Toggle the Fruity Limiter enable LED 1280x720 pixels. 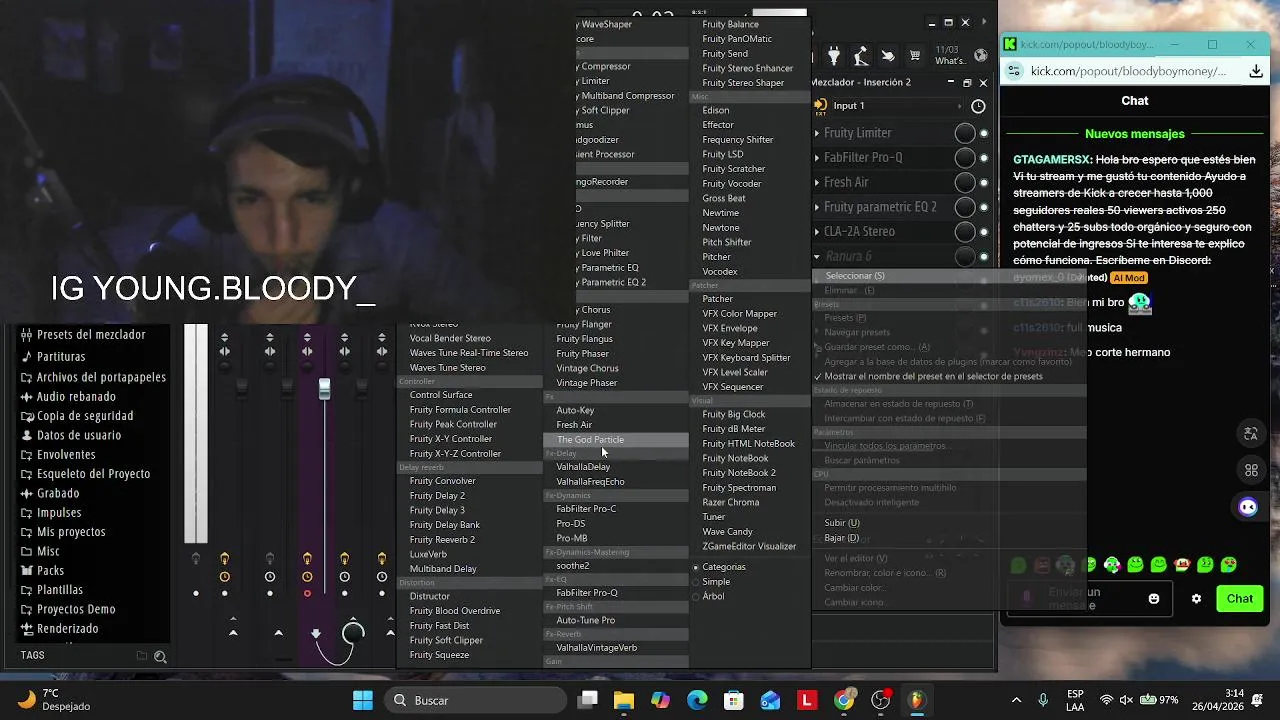[984, 133]
